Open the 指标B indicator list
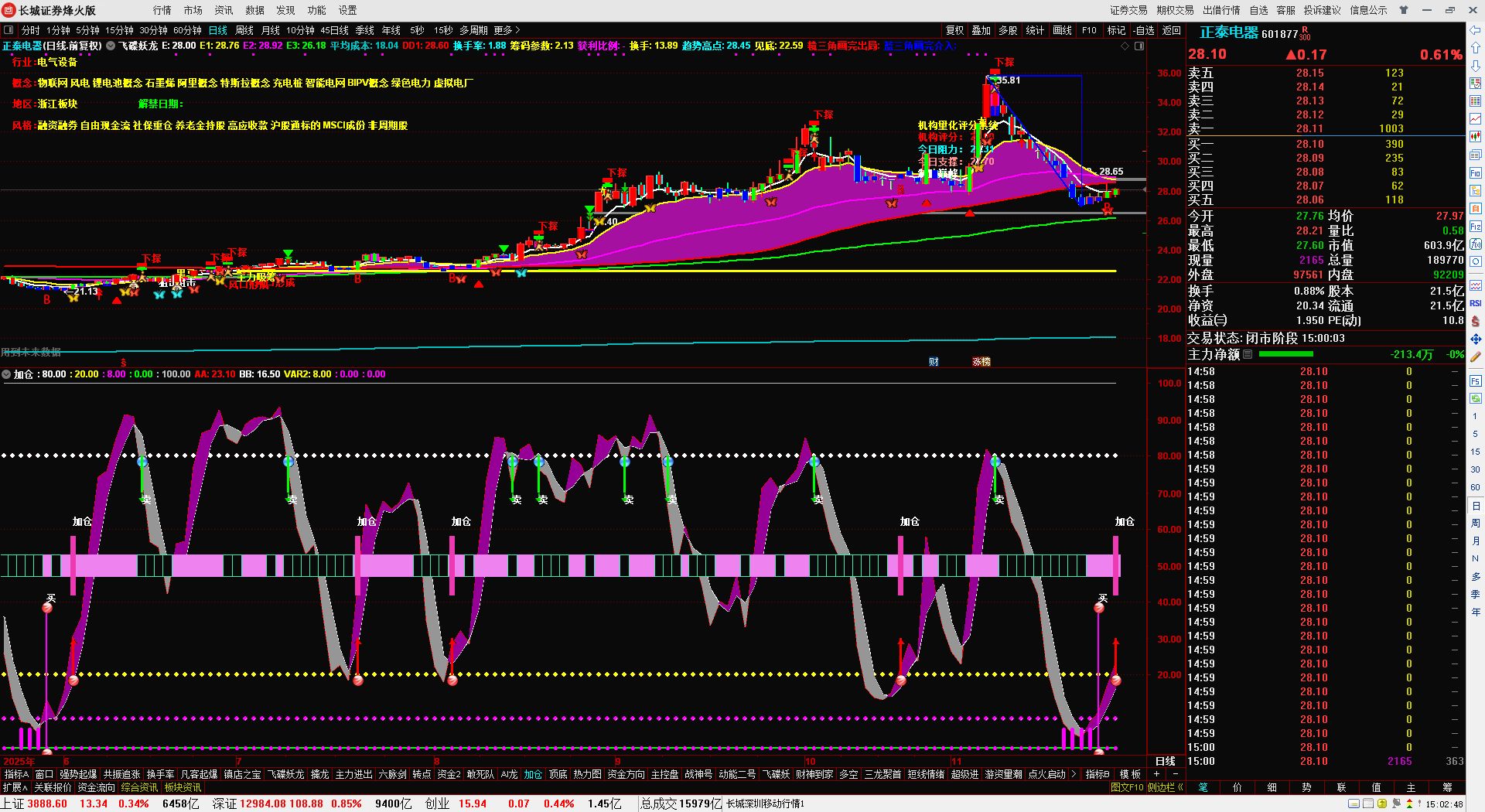Screen dimensions: 1485x812 [1098, 774]
